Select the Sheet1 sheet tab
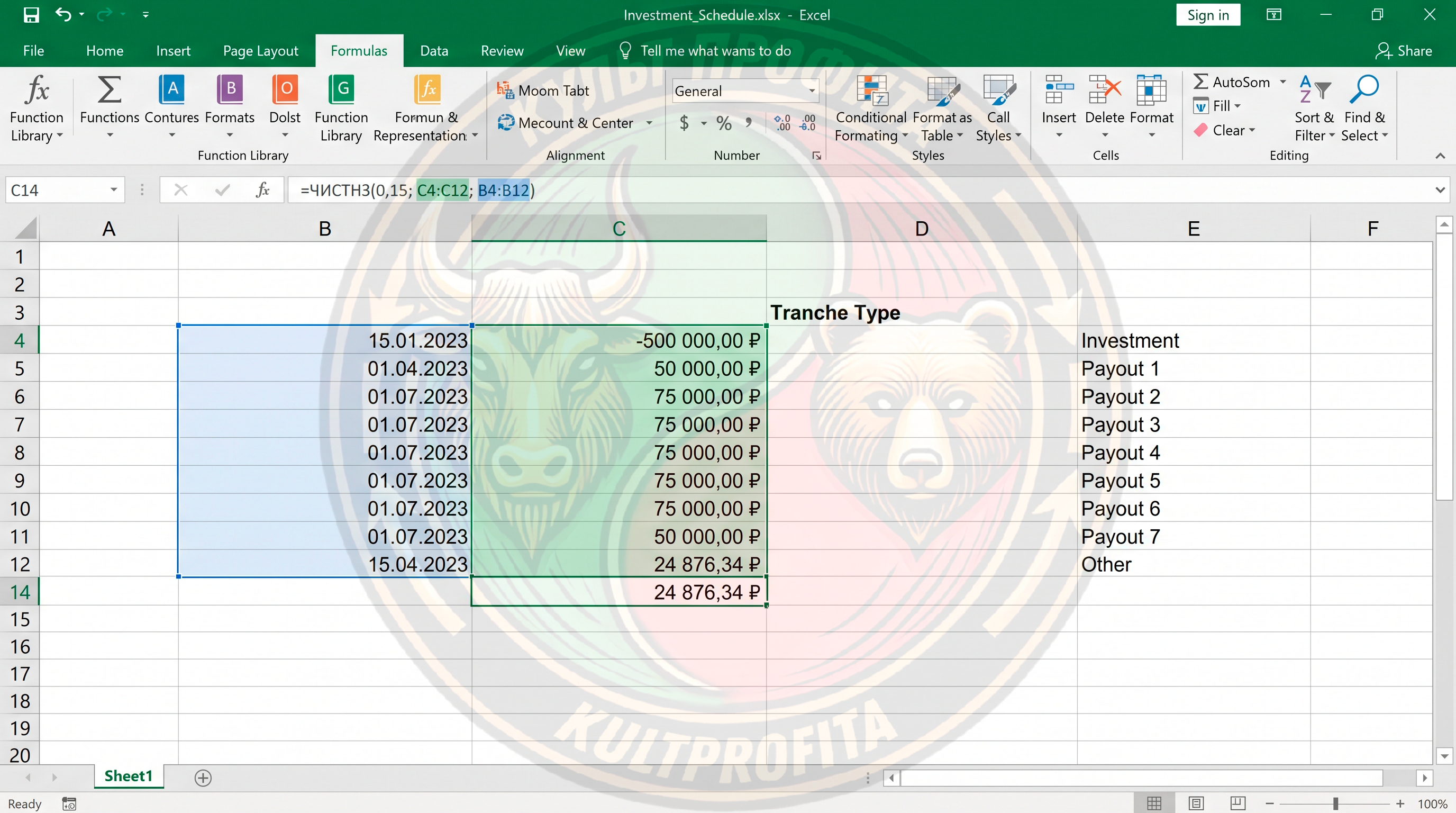 [x=129, y=776]
